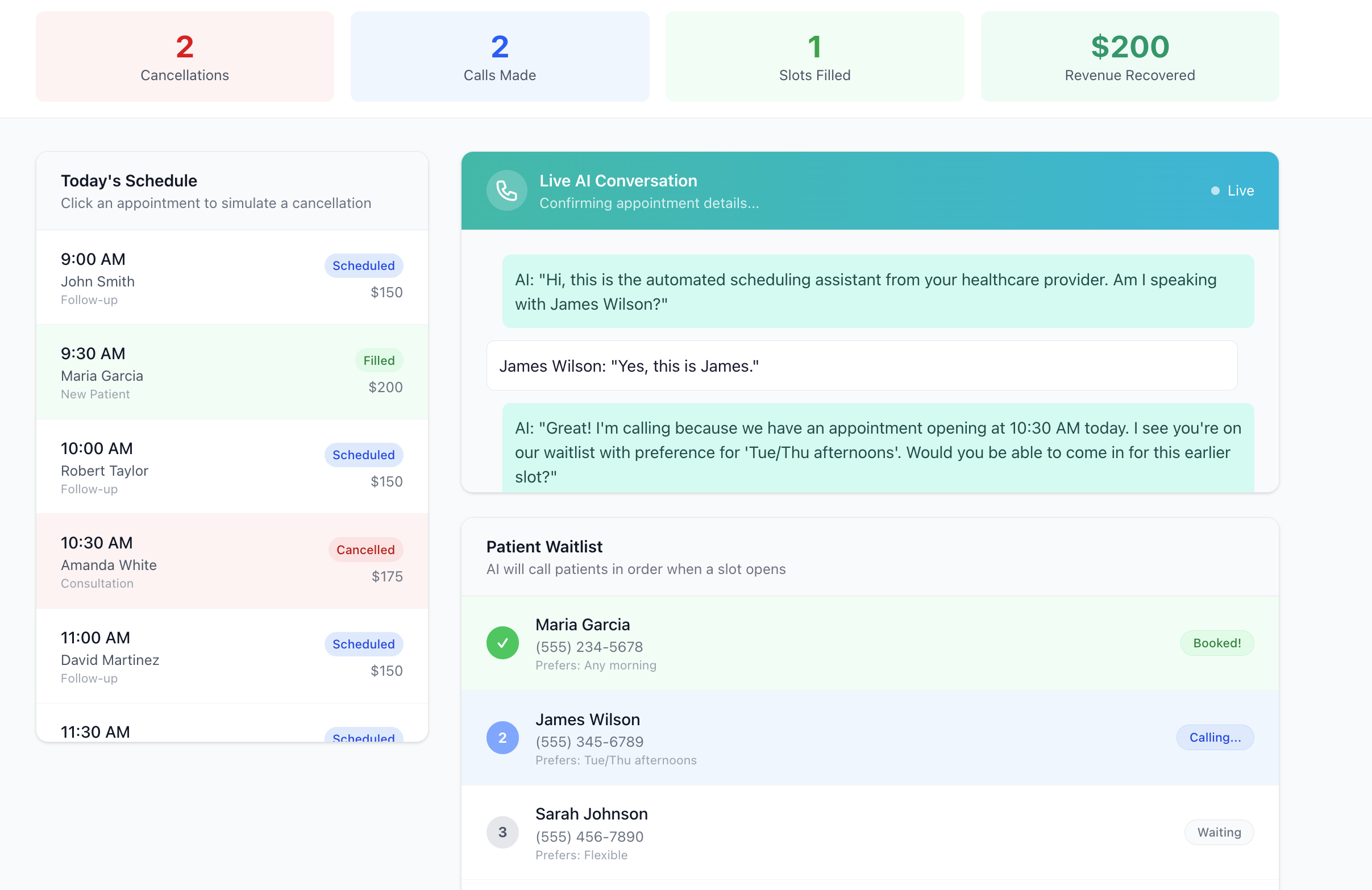Click the green checkmark beside Maria Garcia
Screen dimensions: 1372x890
click(502, 643)
